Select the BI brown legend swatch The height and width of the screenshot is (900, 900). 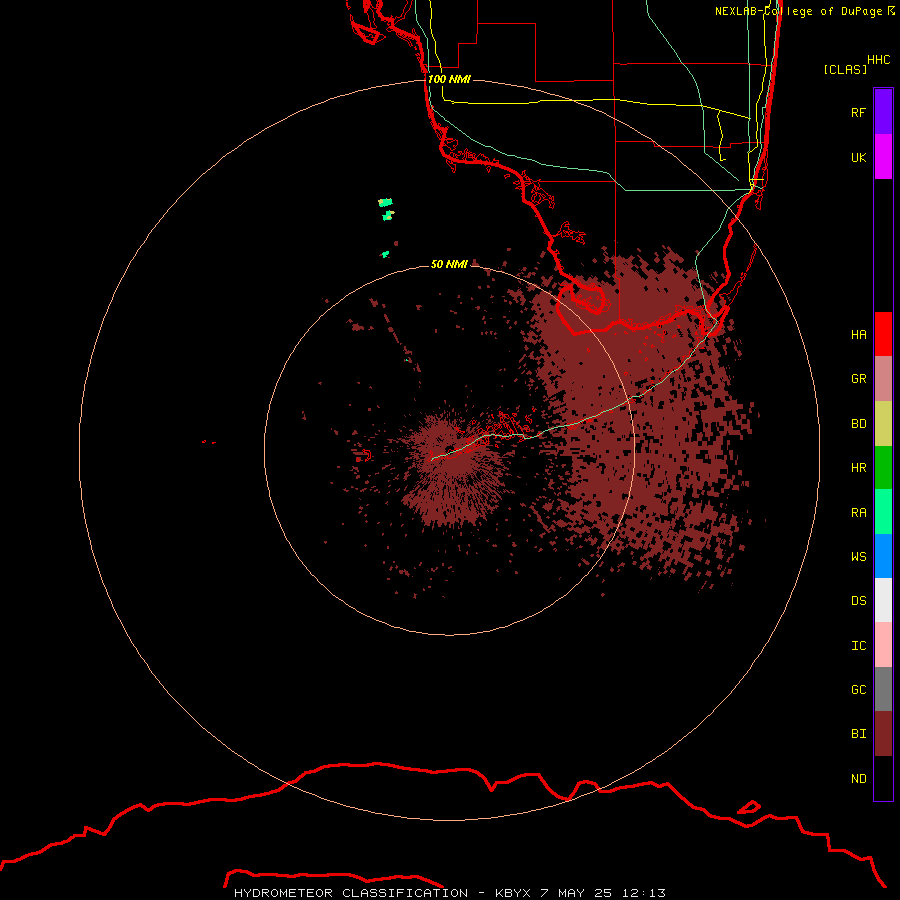point(883,734)
